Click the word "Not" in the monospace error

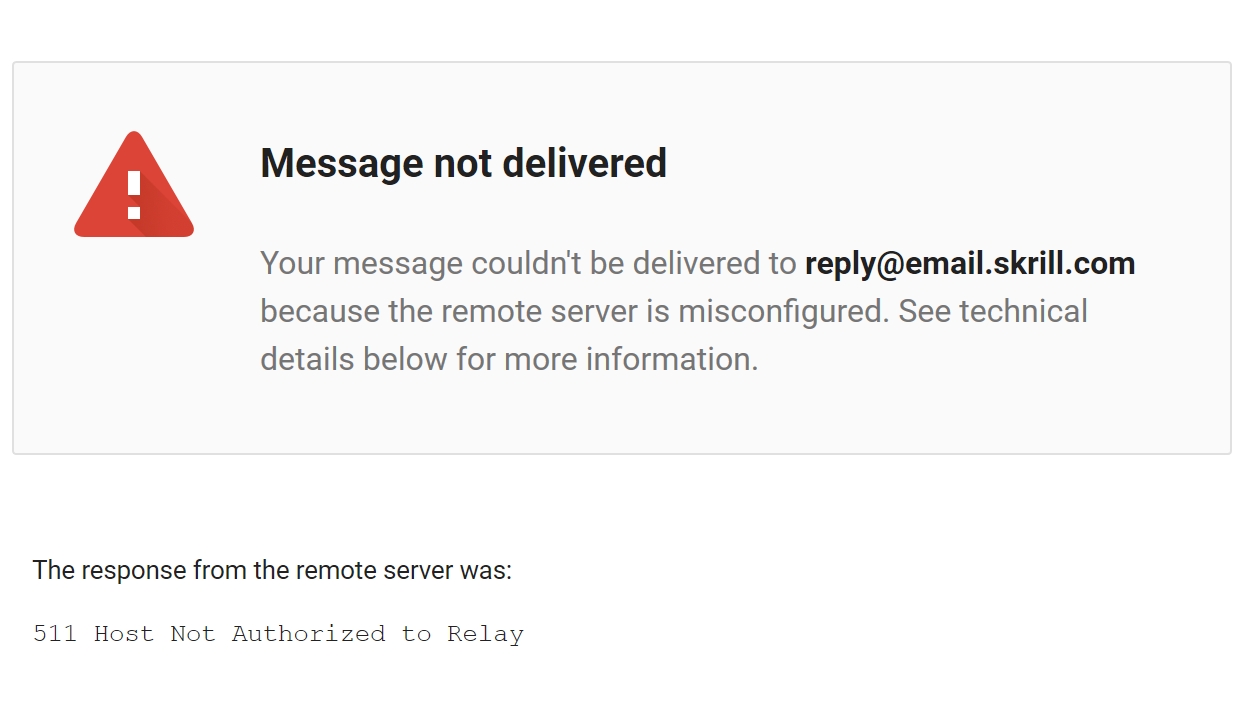tap(193, 634)
